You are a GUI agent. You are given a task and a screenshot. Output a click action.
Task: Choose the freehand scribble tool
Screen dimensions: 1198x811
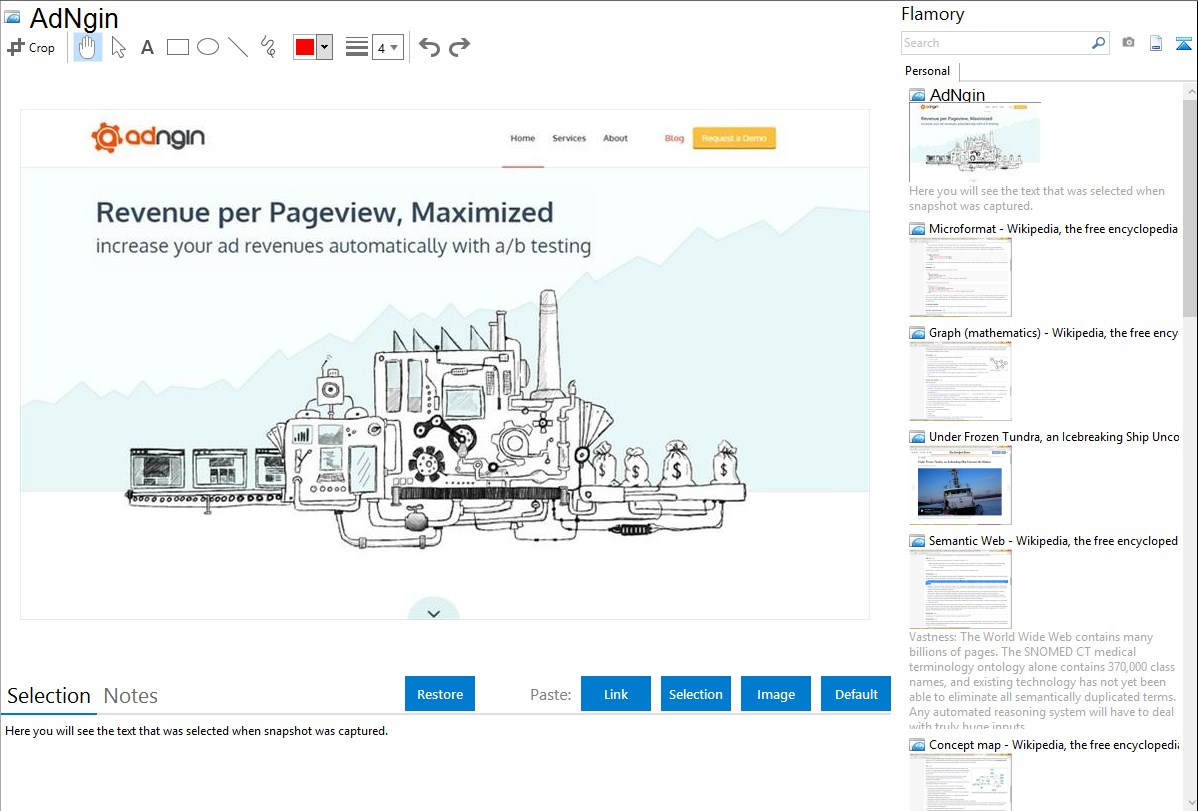click(x=268, y=47)
